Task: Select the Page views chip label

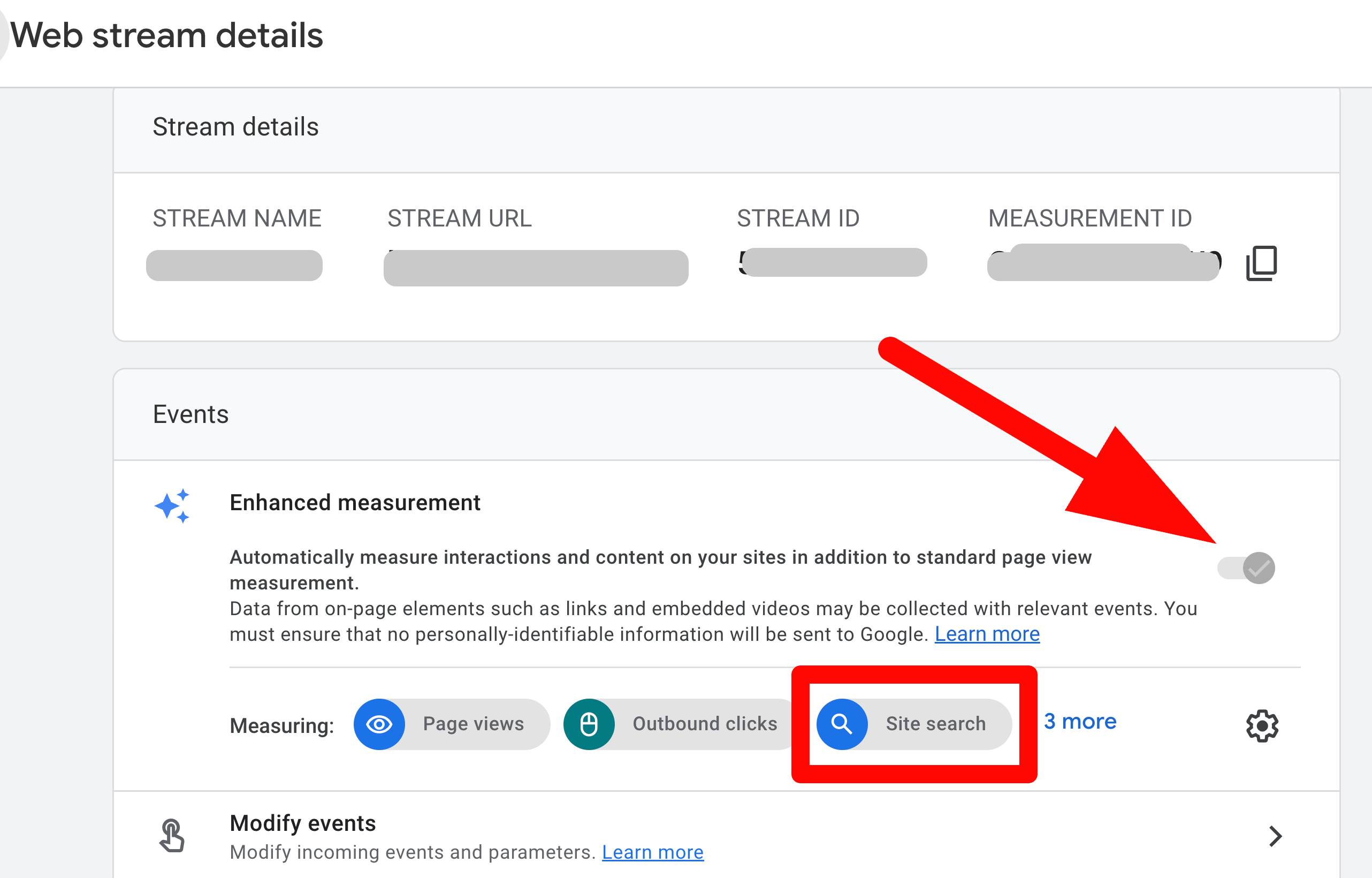Action: [x=473, y=724]
